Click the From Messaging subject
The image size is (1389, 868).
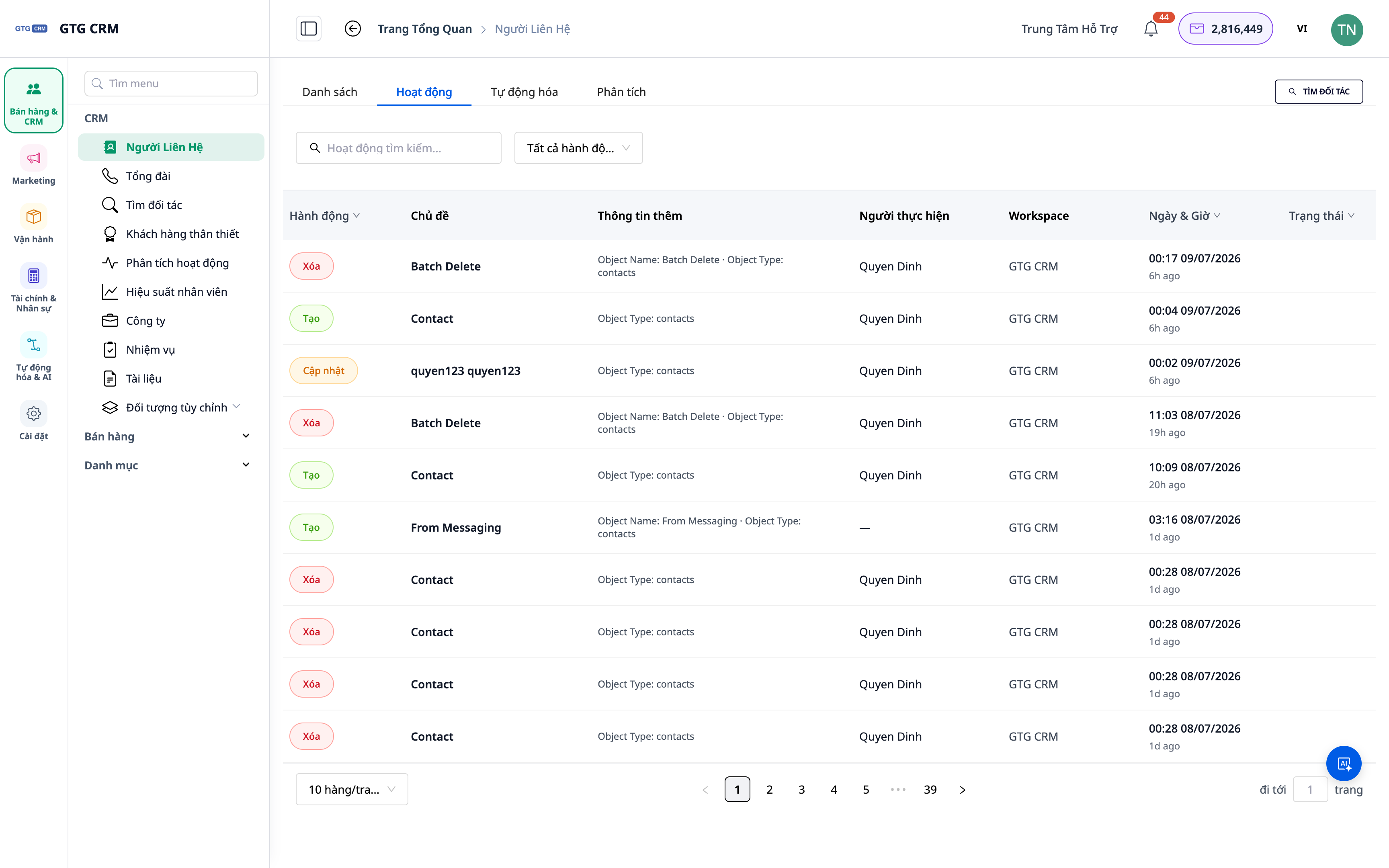(x=456, y=527)
